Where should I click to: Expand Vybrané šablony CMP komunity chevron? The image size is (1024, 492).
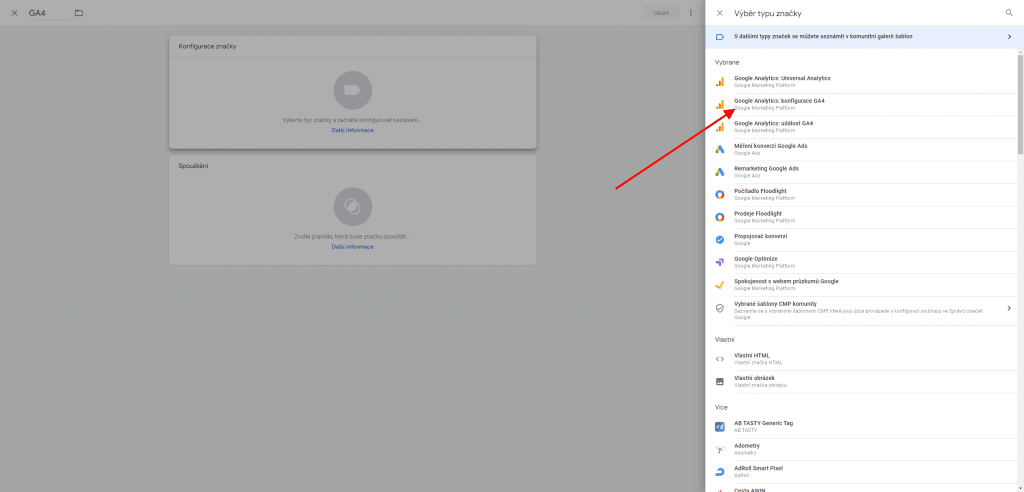point(1009,308)
